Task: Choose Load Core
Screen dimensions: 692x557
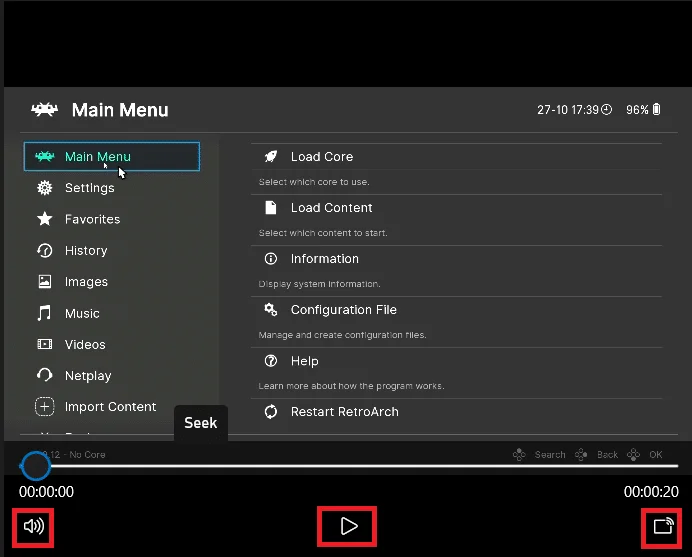Action: (x=457, y=157)
